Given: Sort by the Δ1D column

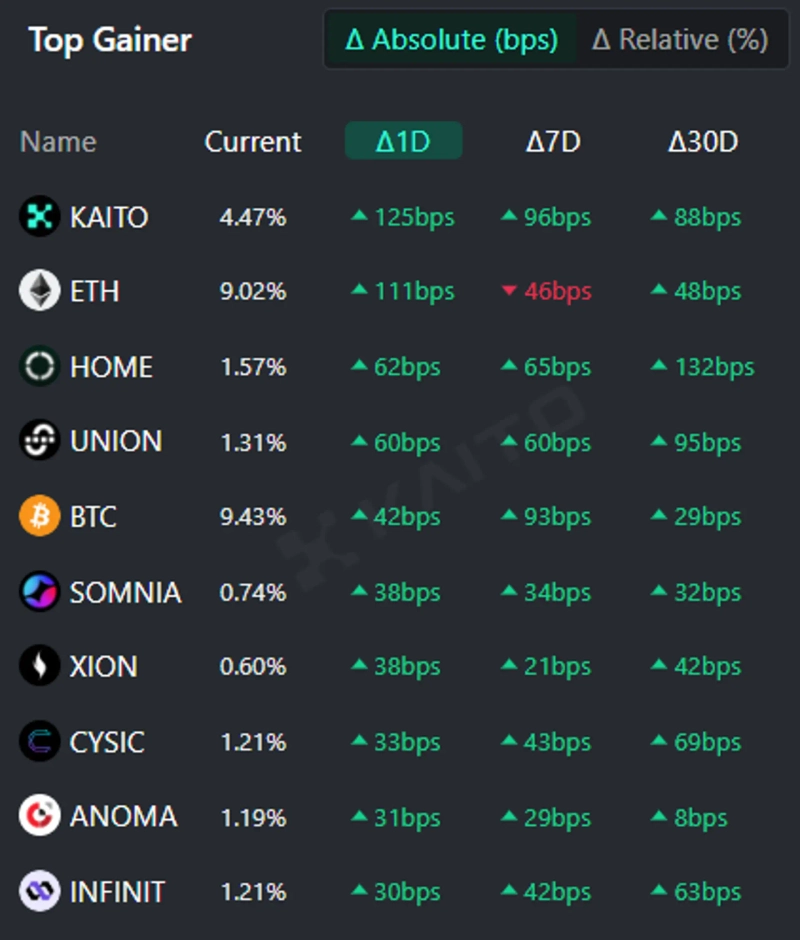Looking at the screenshot, I should 403,141.
